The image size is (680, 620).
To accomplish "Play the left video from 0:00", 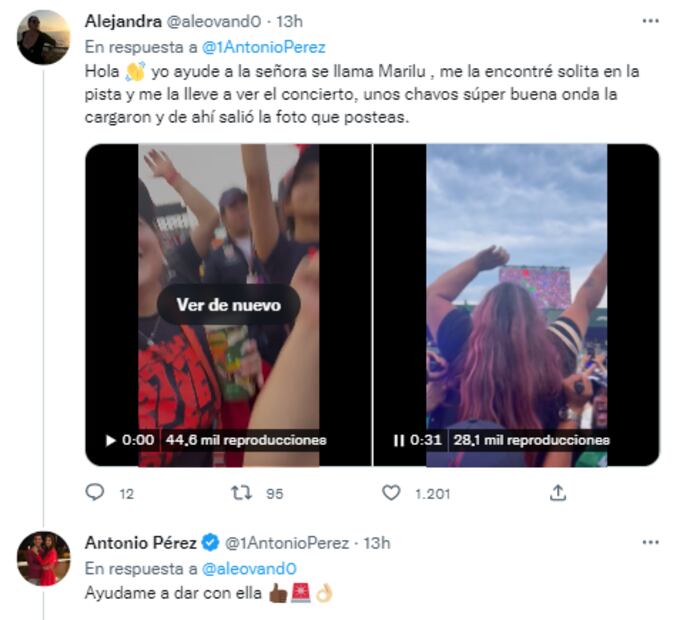I will point(110,440).
